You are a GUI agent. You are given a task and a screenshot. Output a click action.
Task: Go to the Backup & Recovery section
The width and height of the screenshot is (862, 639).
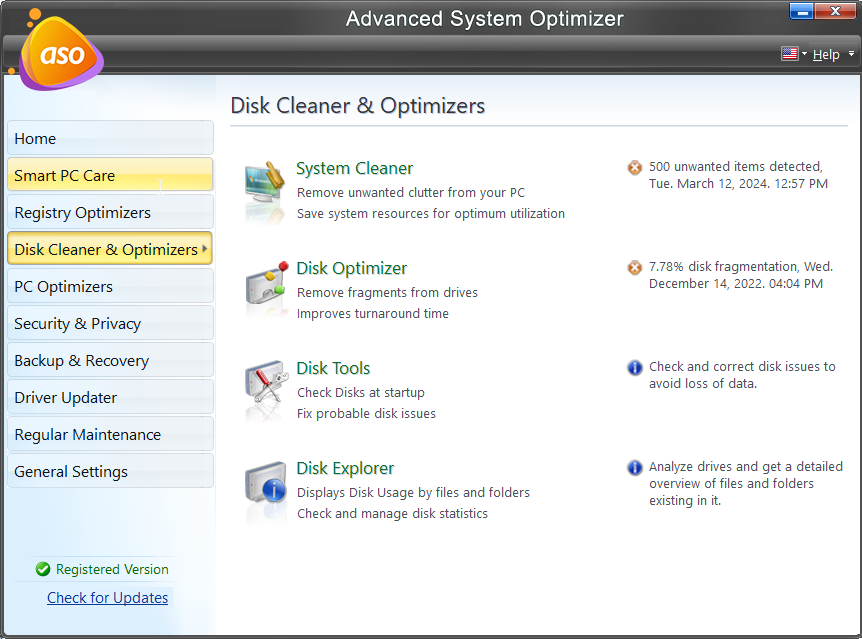[110, 359]
